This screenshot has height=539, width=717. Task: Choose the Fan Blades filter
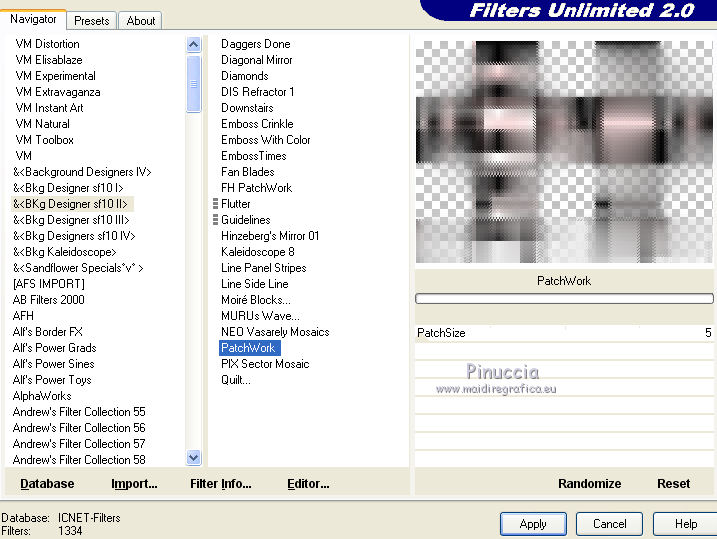(x=247, y=172)
